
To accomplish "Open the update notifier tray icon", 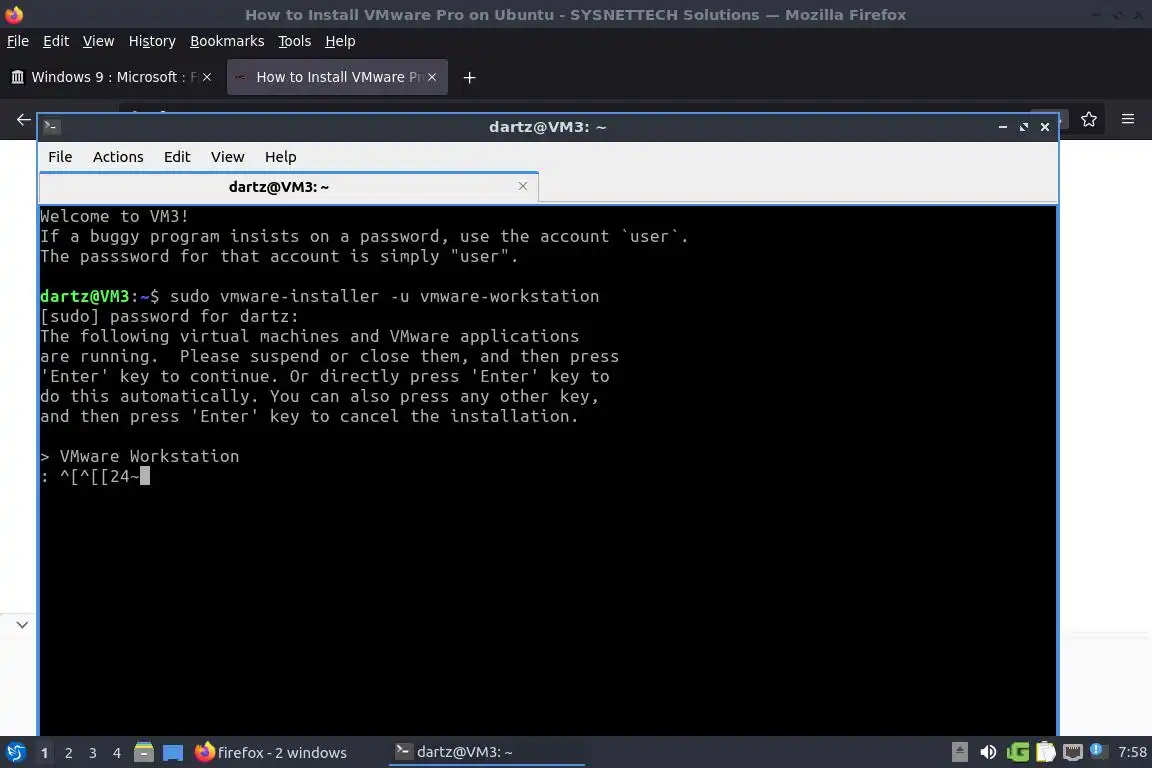I will [1097, 750].
